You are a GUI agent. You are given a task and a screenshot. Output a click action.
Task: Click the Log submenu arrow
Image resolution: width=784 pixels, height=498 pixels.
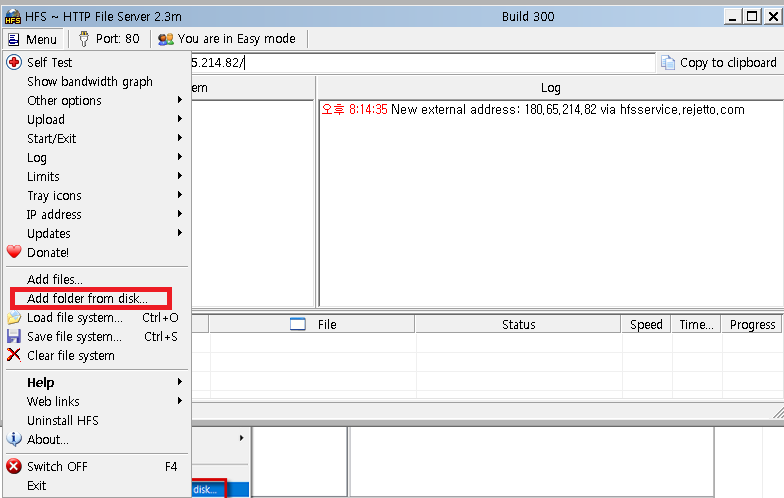180,157
